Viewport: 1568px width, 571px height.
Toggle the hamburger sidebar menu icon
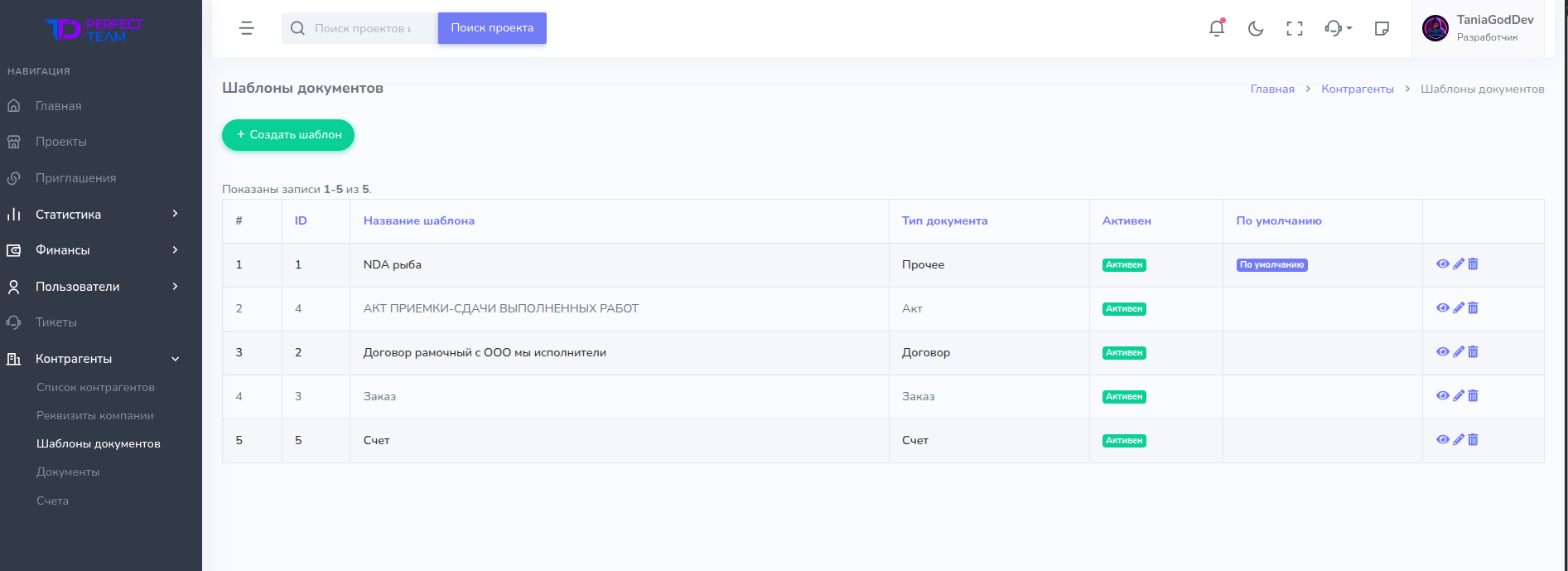(x=247, y=28)
